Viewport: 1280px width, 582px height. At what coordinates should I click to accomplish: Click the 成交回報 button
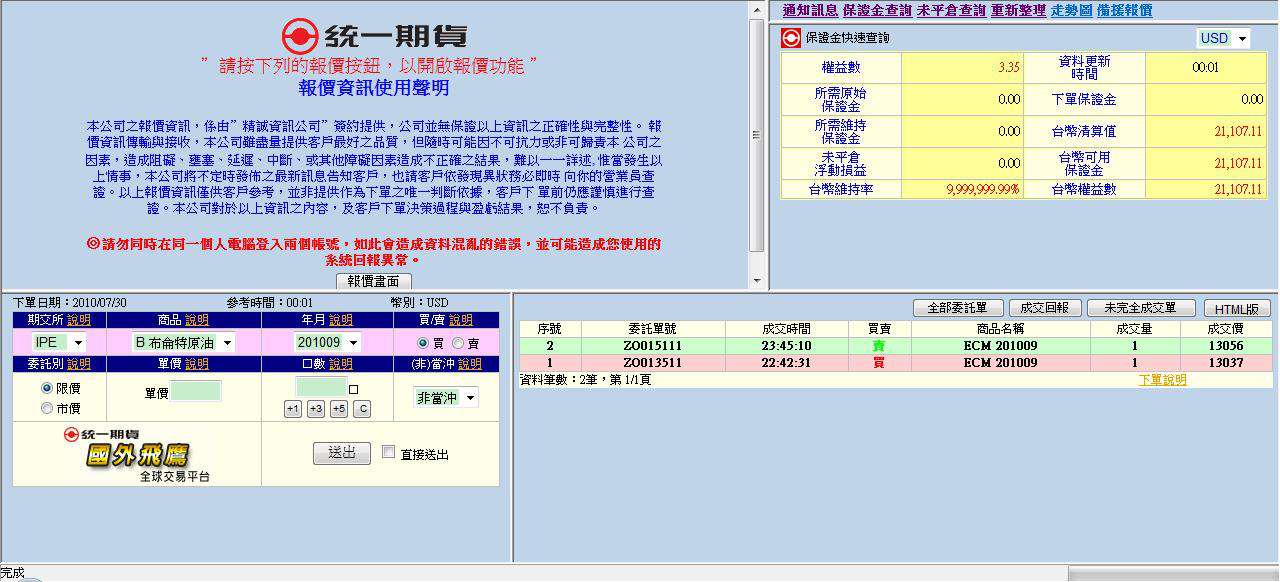[x=1044, y=308]
